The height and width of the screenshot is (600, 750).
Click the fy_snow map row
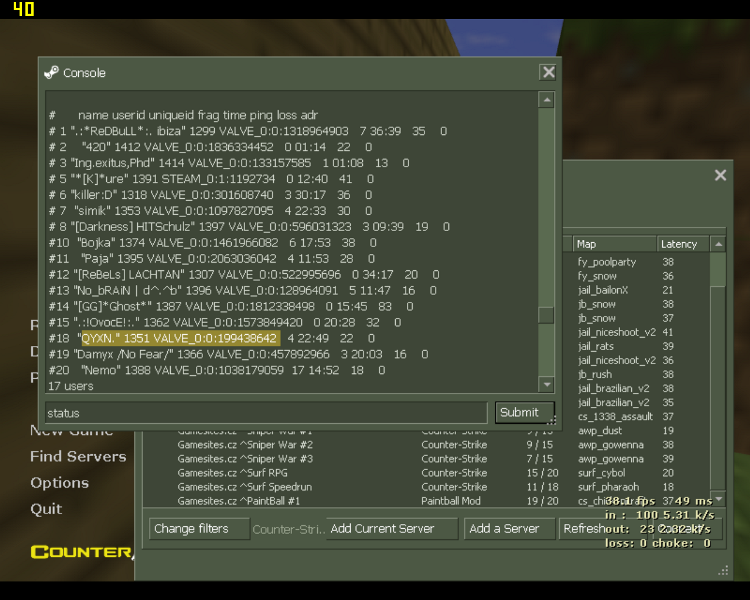pos(597,276)
